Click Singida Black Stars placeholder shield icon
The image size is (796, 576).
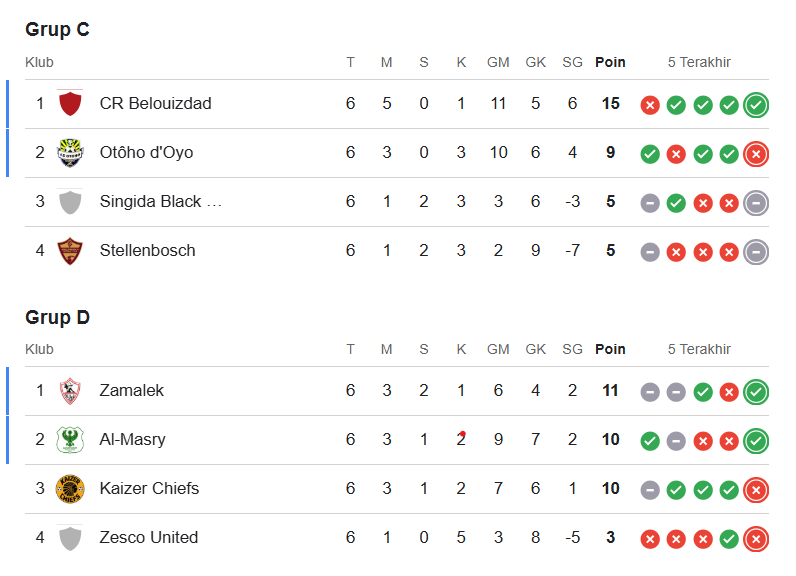[x=70, y=201]
